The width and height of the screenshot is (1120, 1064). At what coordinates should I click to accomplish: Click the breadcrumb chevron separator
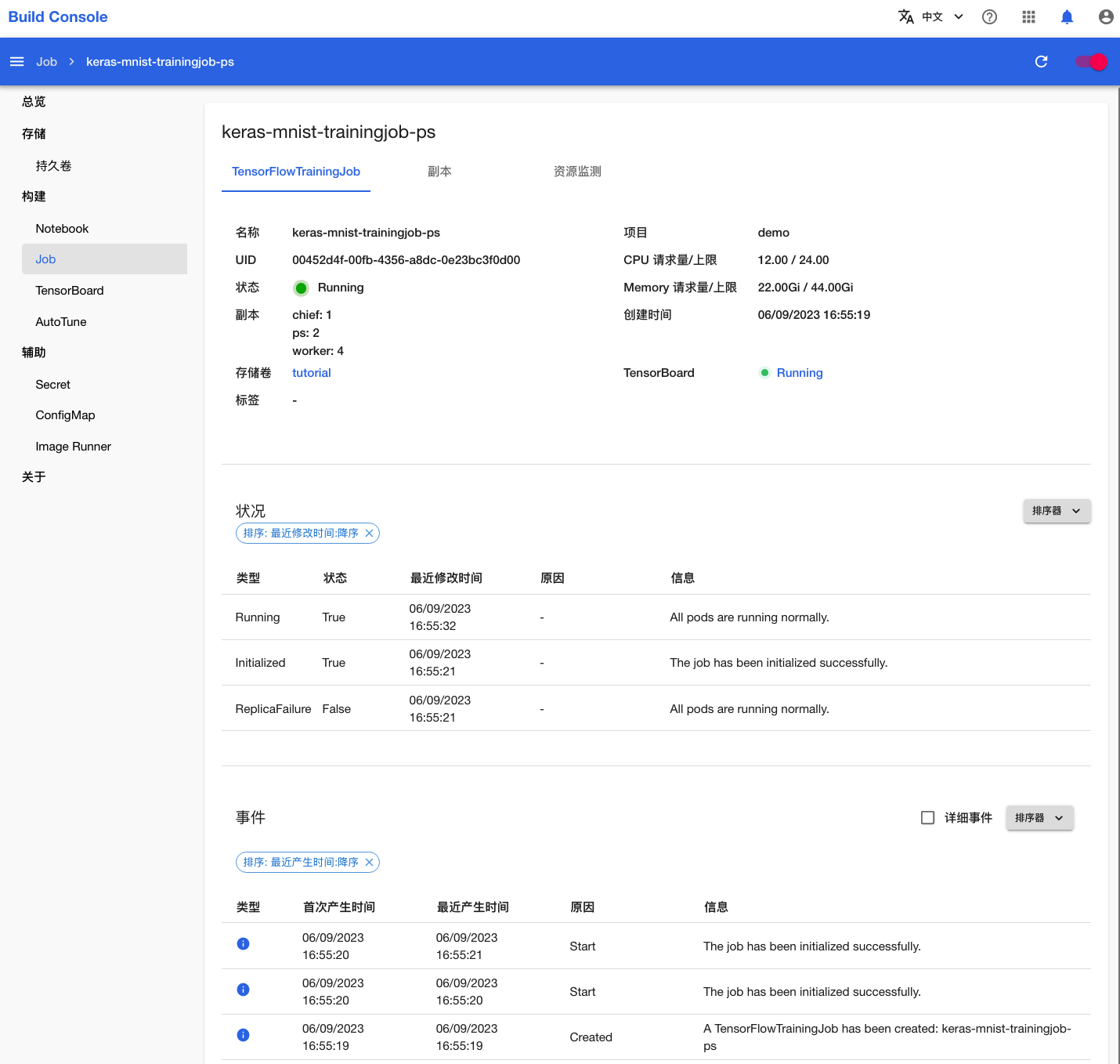coord(71,62)
